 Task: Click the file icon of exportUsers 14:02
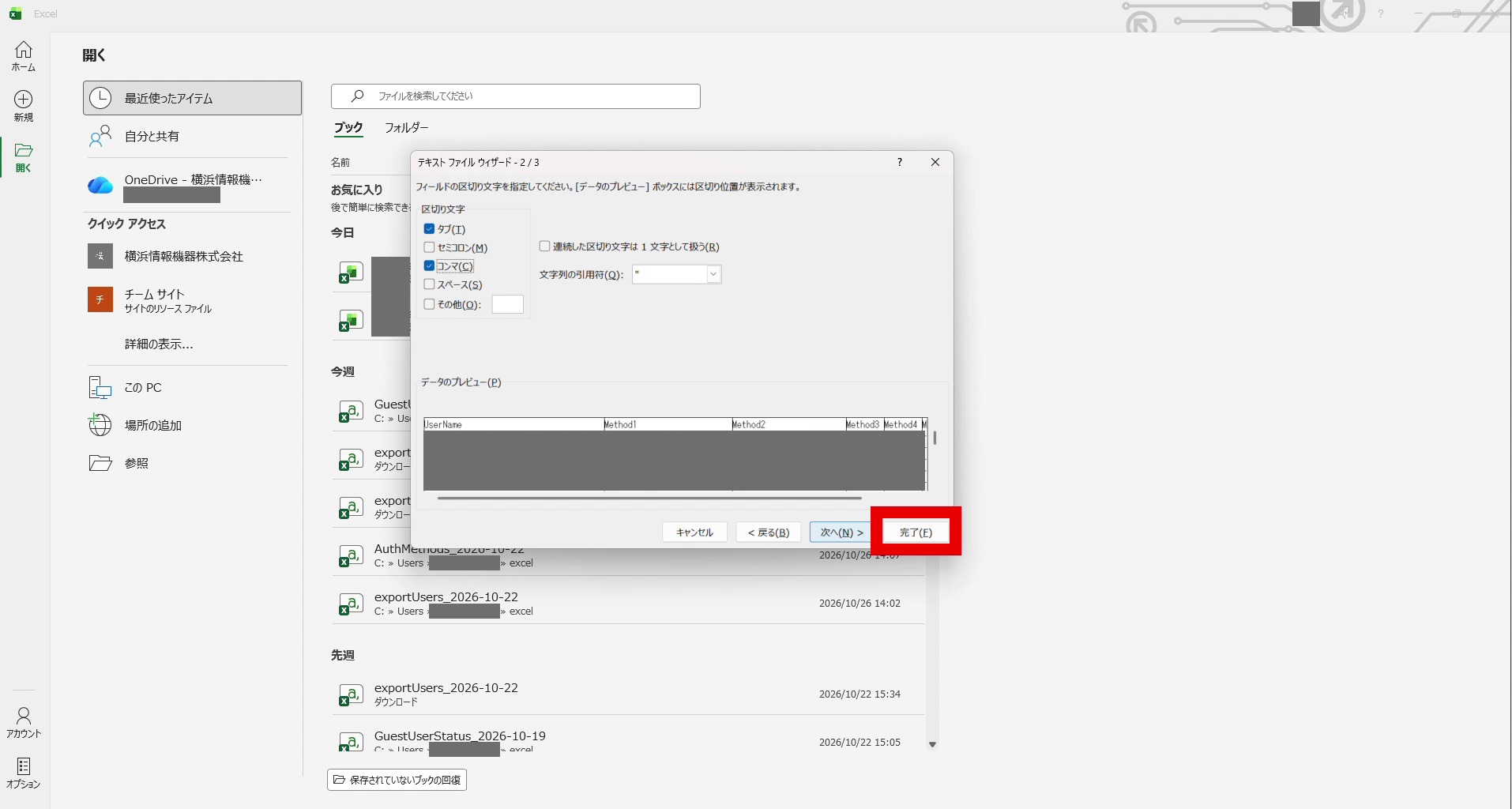(351, 604)
